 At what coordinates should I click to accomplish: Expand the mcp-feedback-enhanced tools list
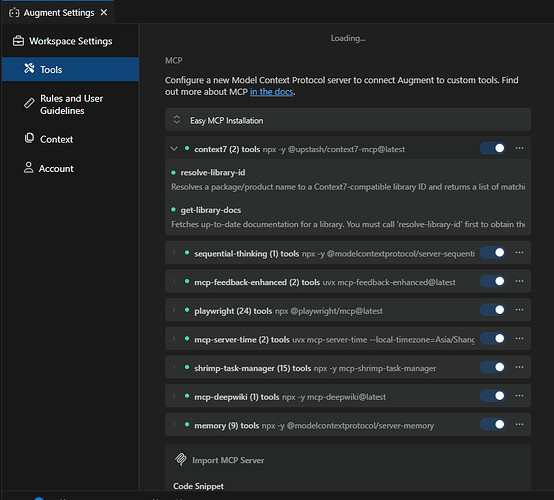coord(174,281)
